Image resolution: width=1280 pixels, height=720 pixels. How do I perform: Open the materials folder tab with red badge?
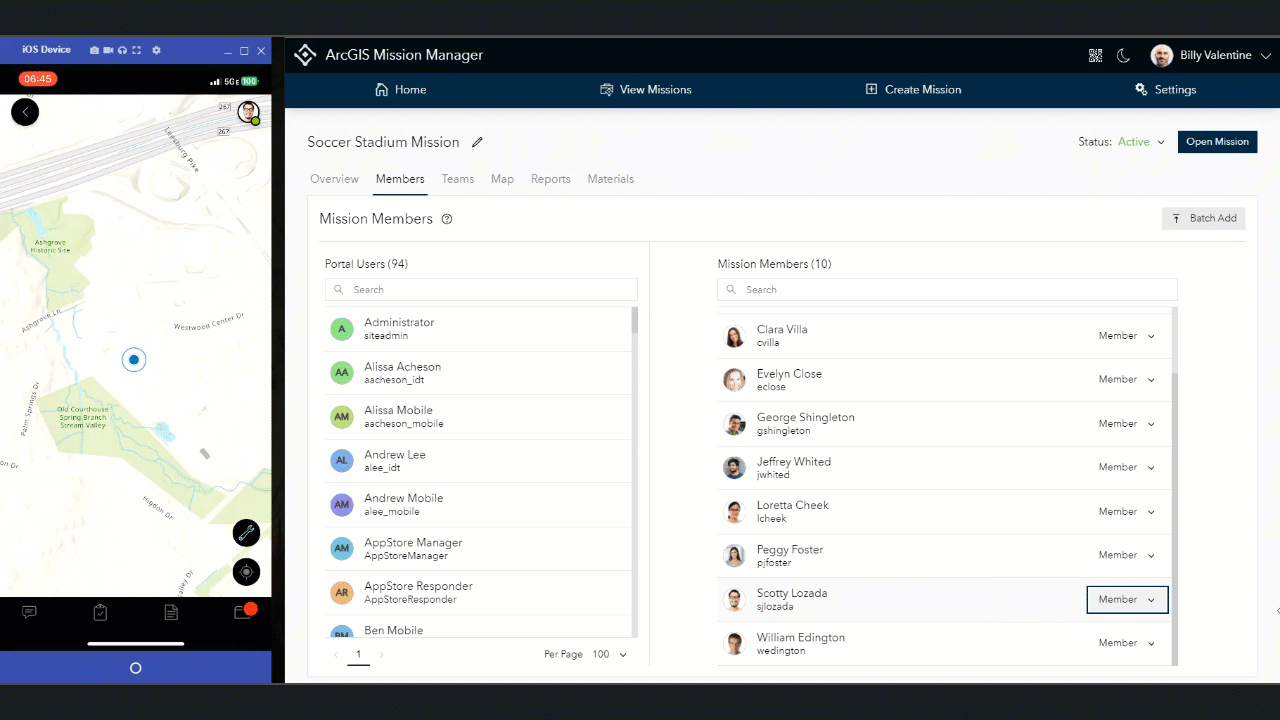(243, 611)
